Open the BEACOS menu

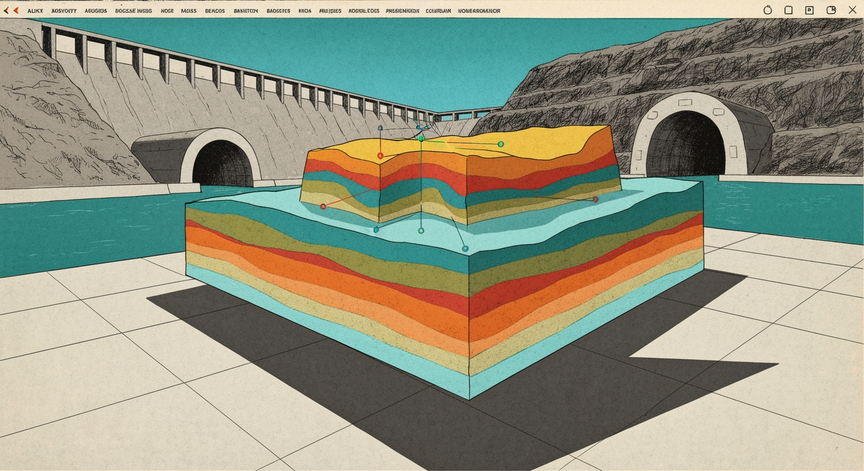215,10
